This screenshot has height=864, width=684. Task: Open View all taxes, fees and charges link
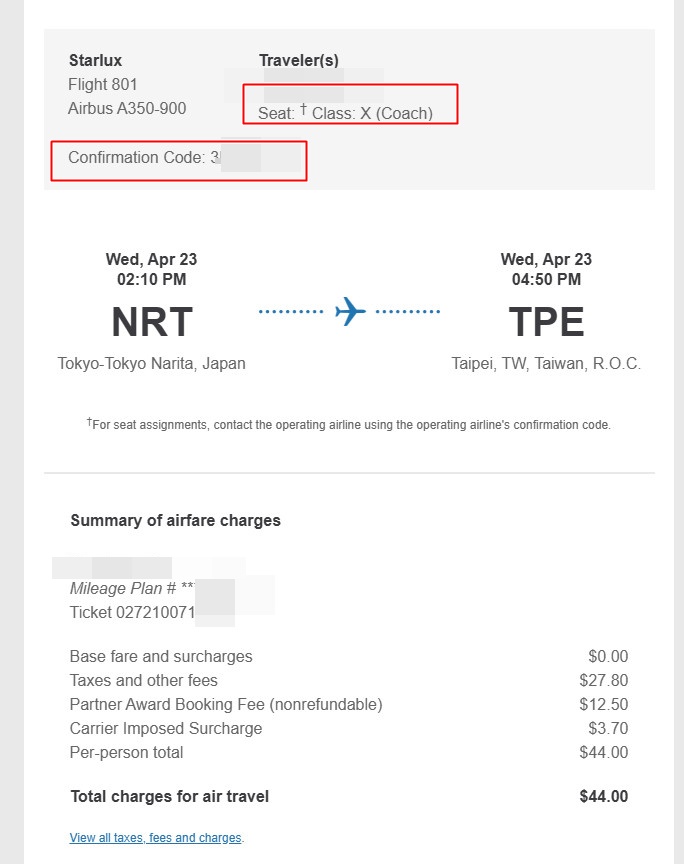155,838
